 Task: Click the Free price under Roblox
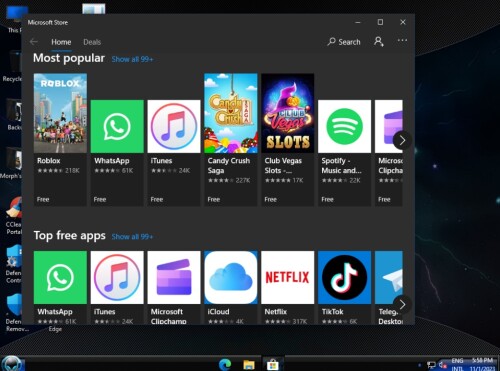coord(43,199)
